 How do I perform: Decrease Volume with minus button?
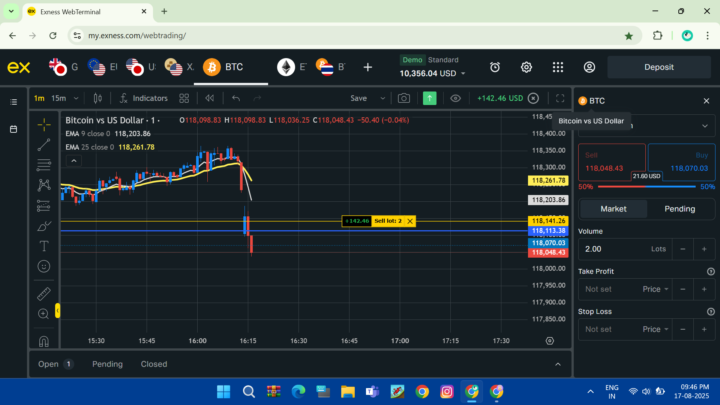point(683,249)
